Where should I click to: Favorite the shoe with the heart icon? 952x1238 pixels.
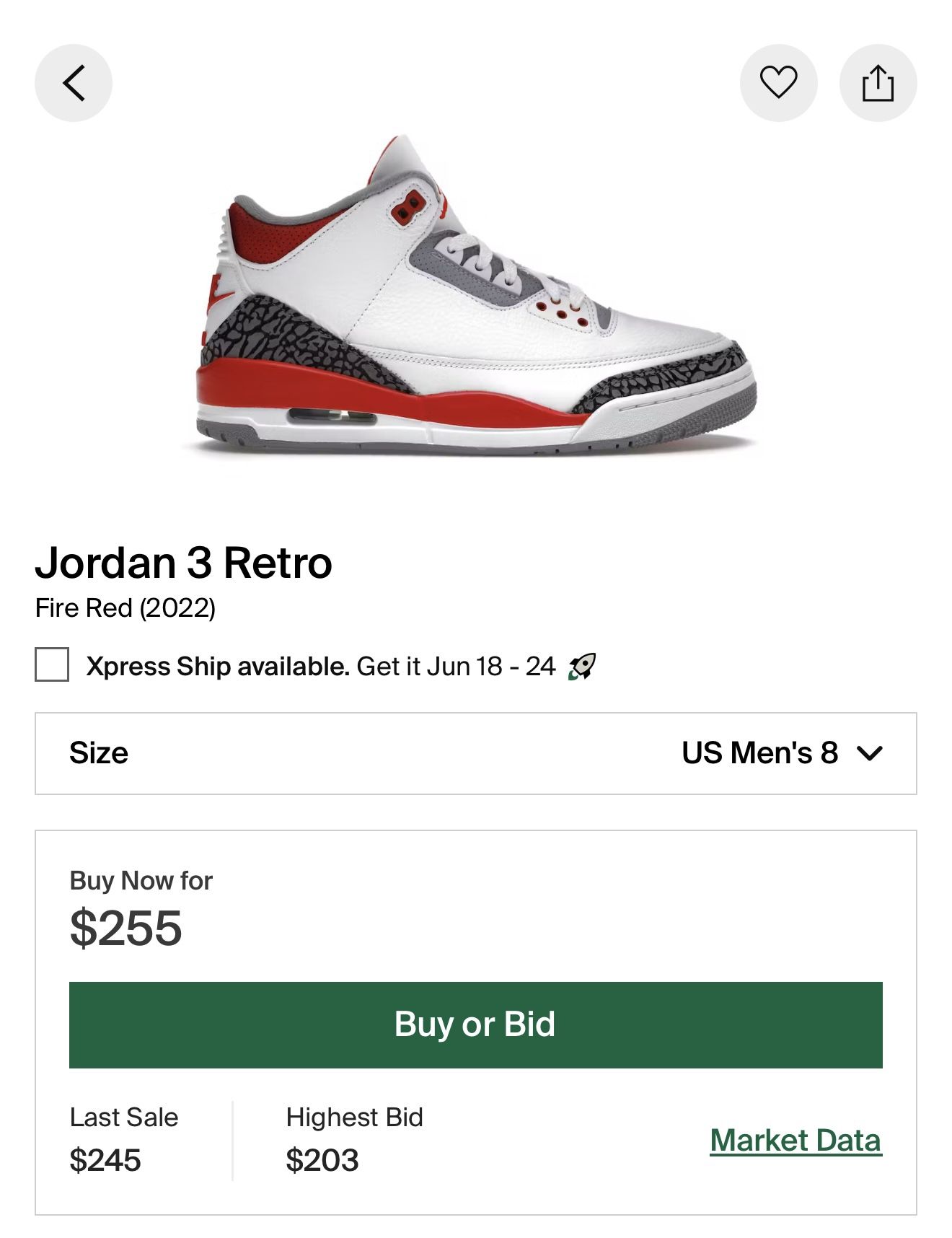(778, 83)
